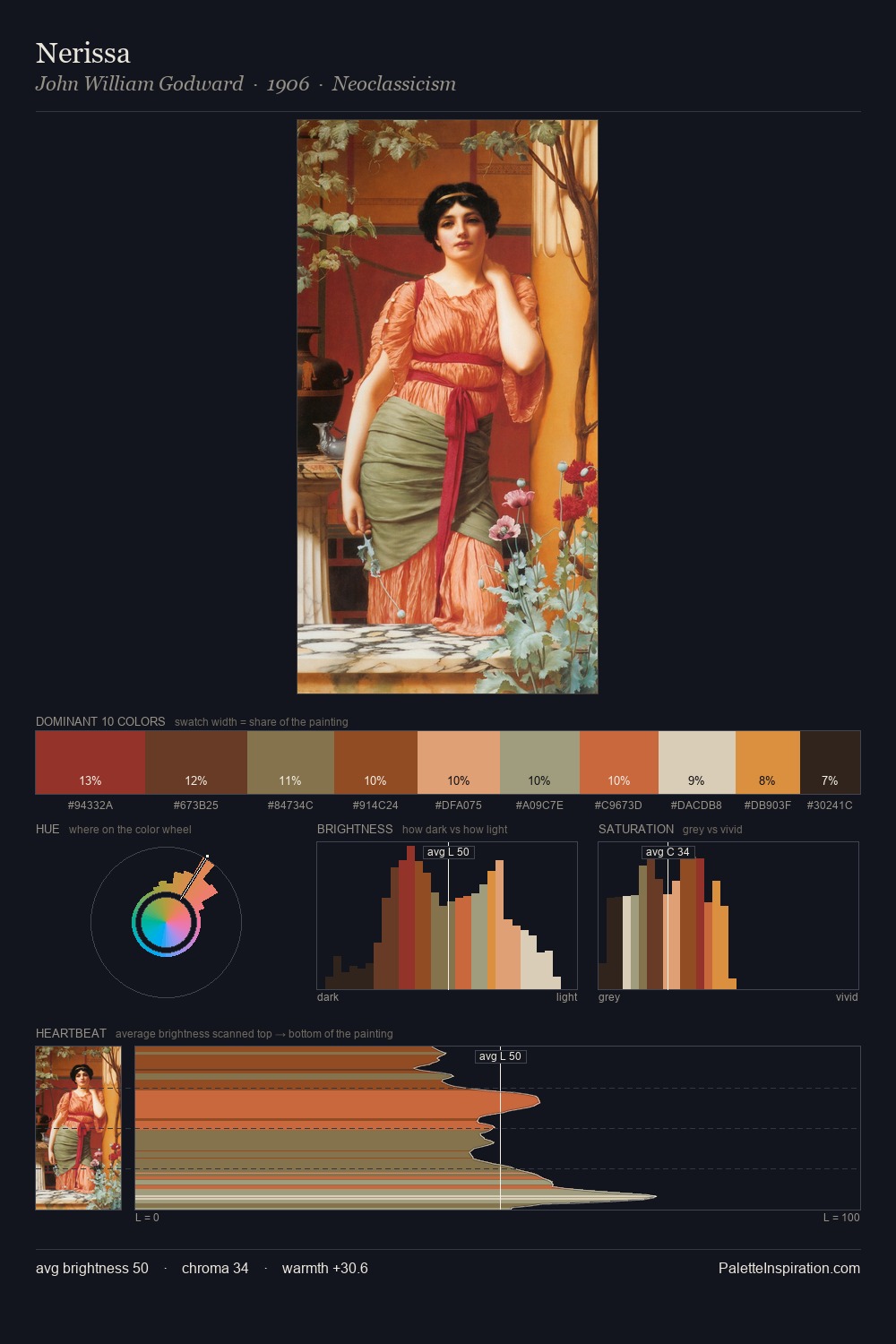The image size is (896, 1344).
Task: Click the warmth +30.6 footer stat
Action: 325,1268
